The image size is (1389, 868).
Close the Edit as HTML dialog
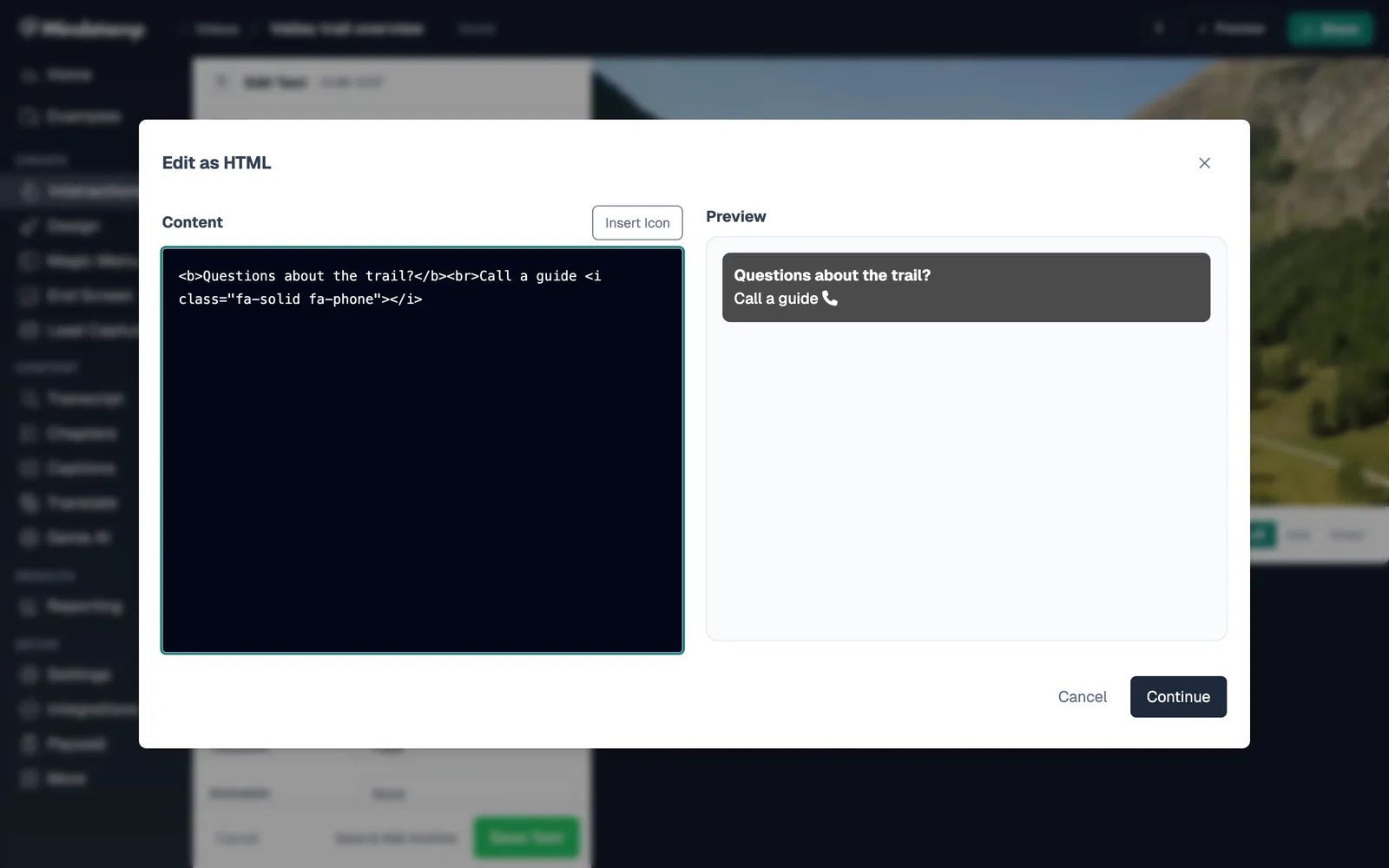coord(1204,163)
